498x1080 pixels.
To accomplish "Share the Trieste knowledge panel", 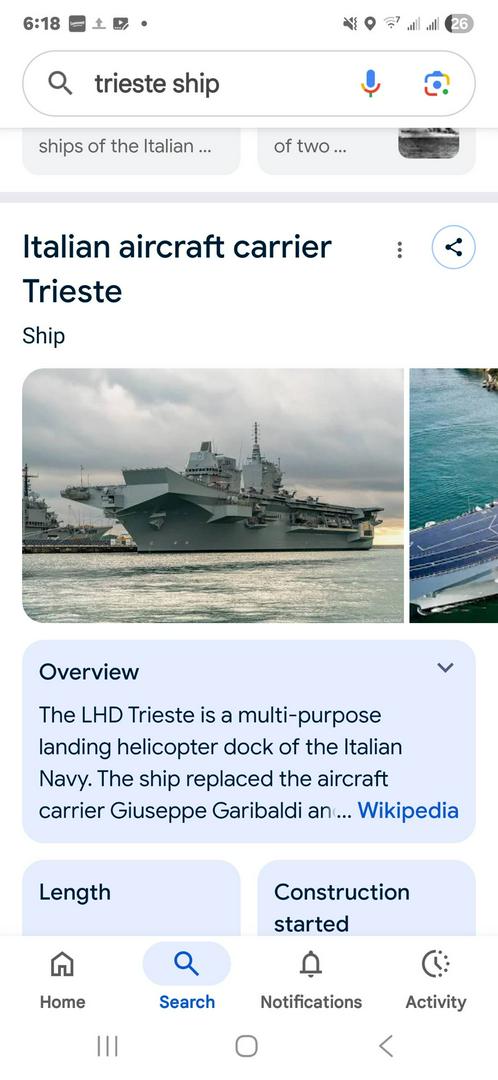I will click(x=453, y=247).
